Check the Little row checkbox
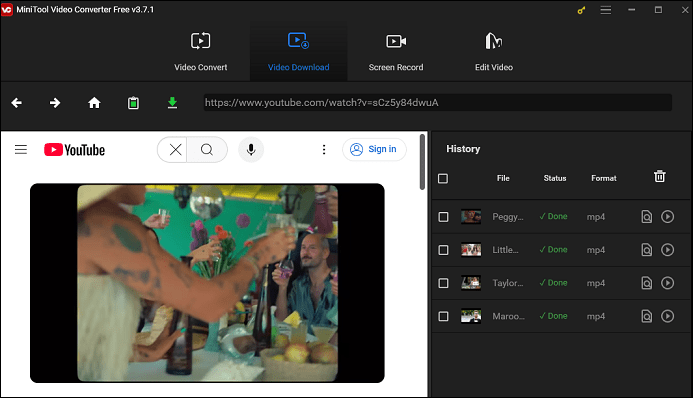 (x=443, y=250)
